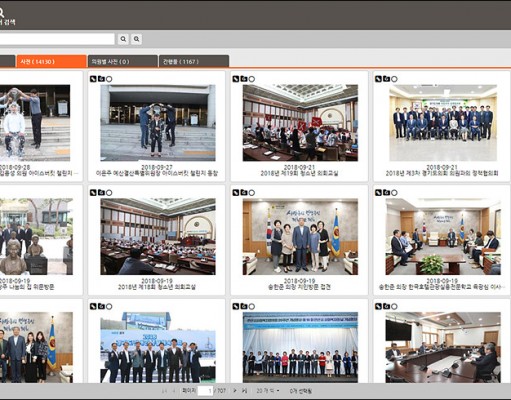The image size is (511, 400).
Task: Open the 제19회 청소년 의회교실 thumbnail
Action: pos(300,123)
